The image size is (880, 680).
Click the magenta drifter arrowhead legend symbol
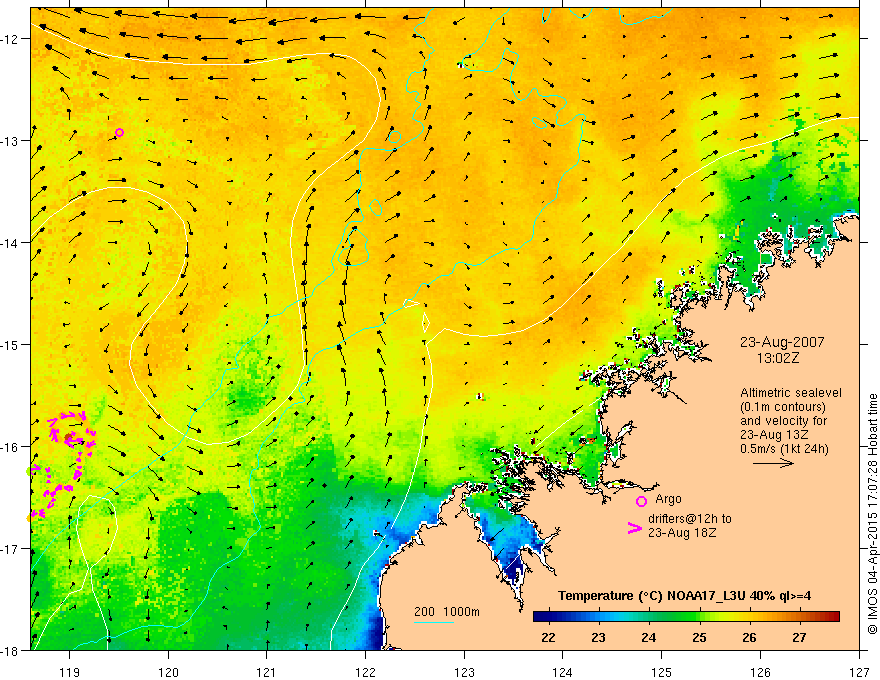click(x=634, y=528)
